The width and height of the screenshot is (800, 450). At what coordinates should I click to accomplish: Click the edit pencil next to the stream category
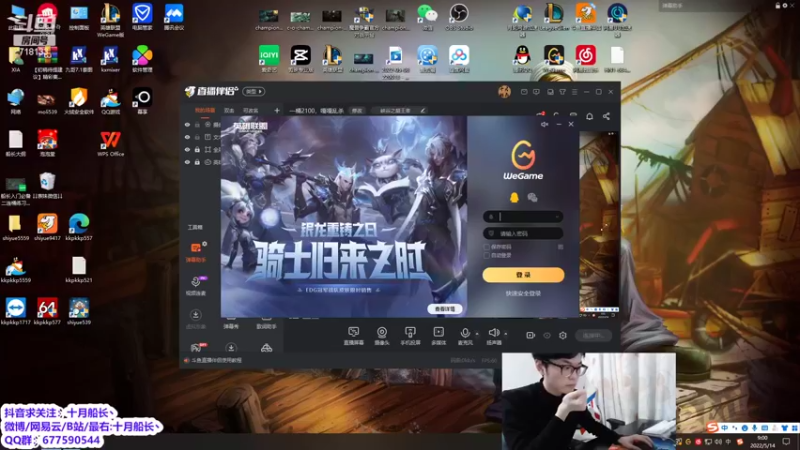tap(422, 111)
